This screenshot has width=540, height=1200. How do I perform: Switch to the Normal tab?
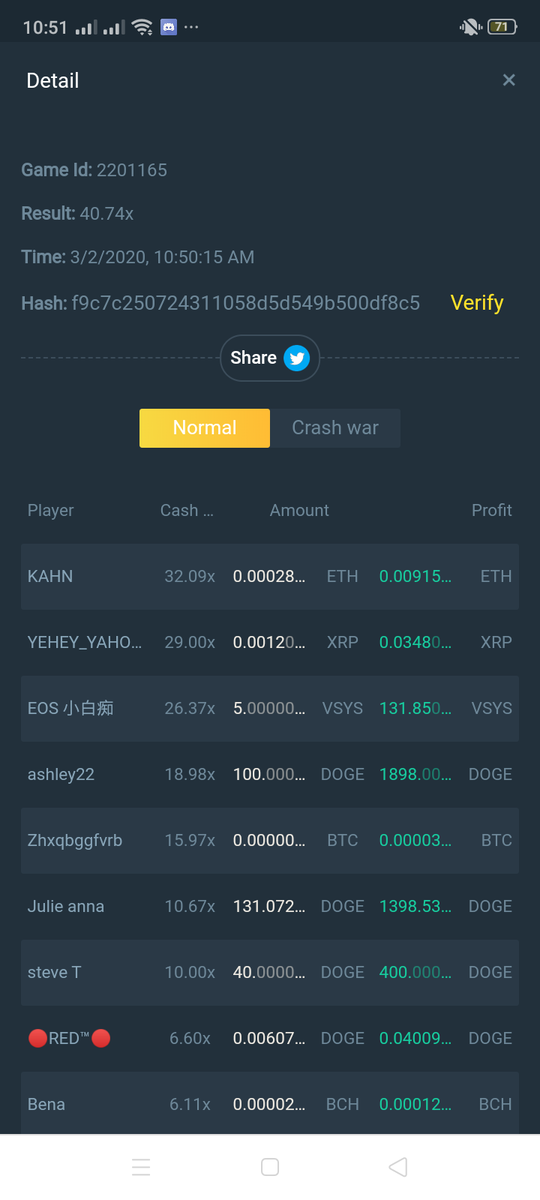[204, 428]
